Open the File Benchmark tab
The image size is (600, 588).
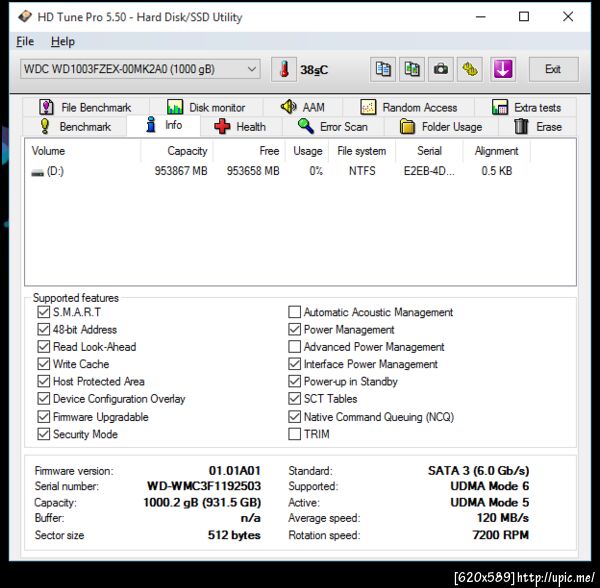pyautogui.click(x=86, y=107)
